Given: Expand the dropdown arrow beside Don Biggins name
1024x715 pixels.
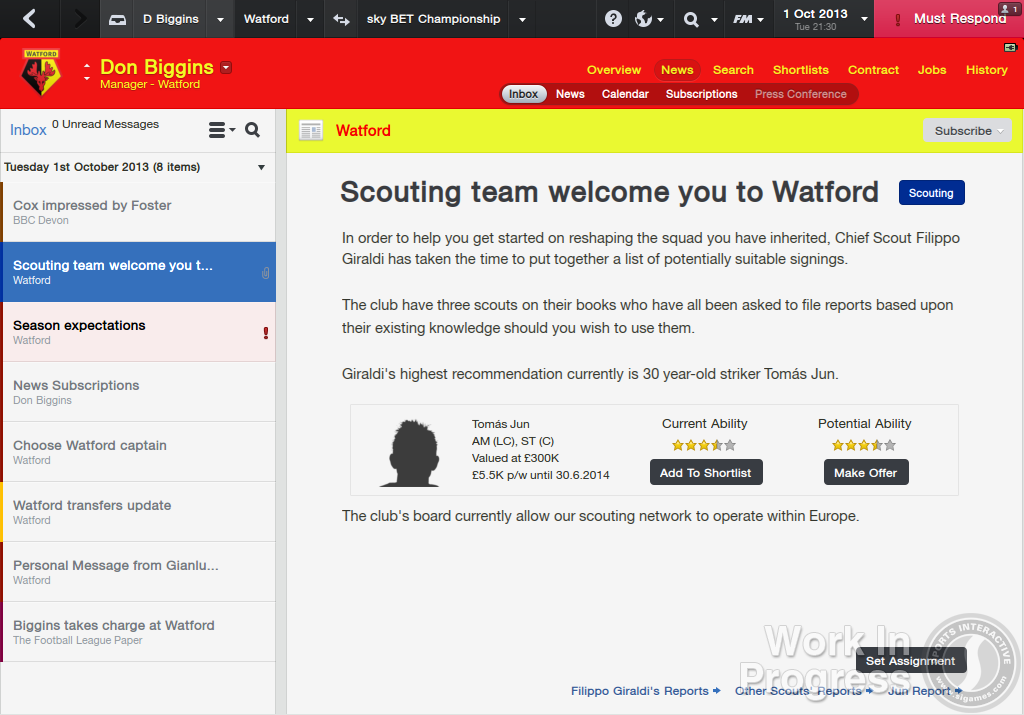Looking at the screenshot, I should tap(227, 68).
